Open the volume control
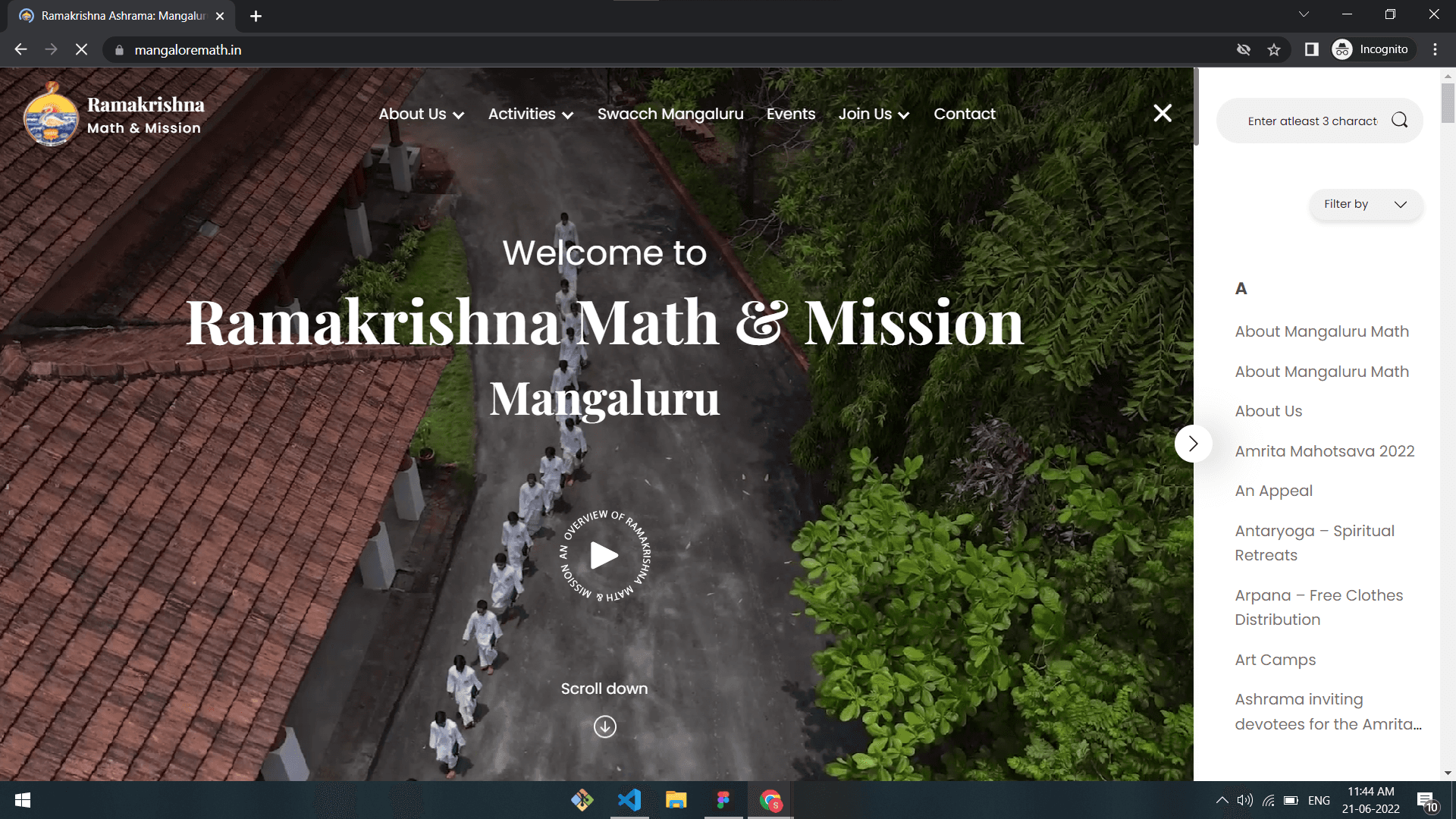Image resolution: width=1456 pixels, height=819 pixels. [x=1244, y=800]
